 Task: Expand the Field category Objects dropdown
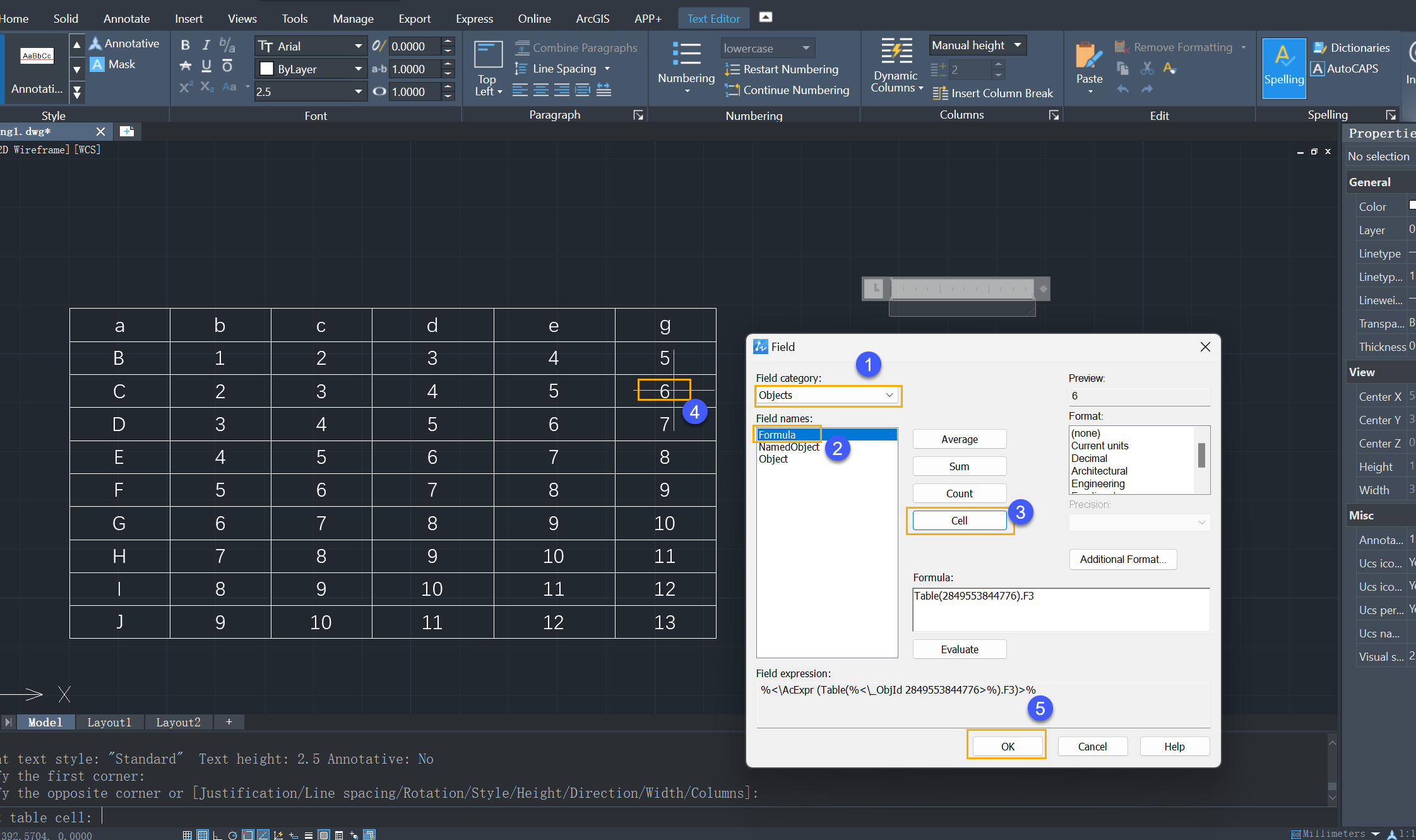pos(827,395)
